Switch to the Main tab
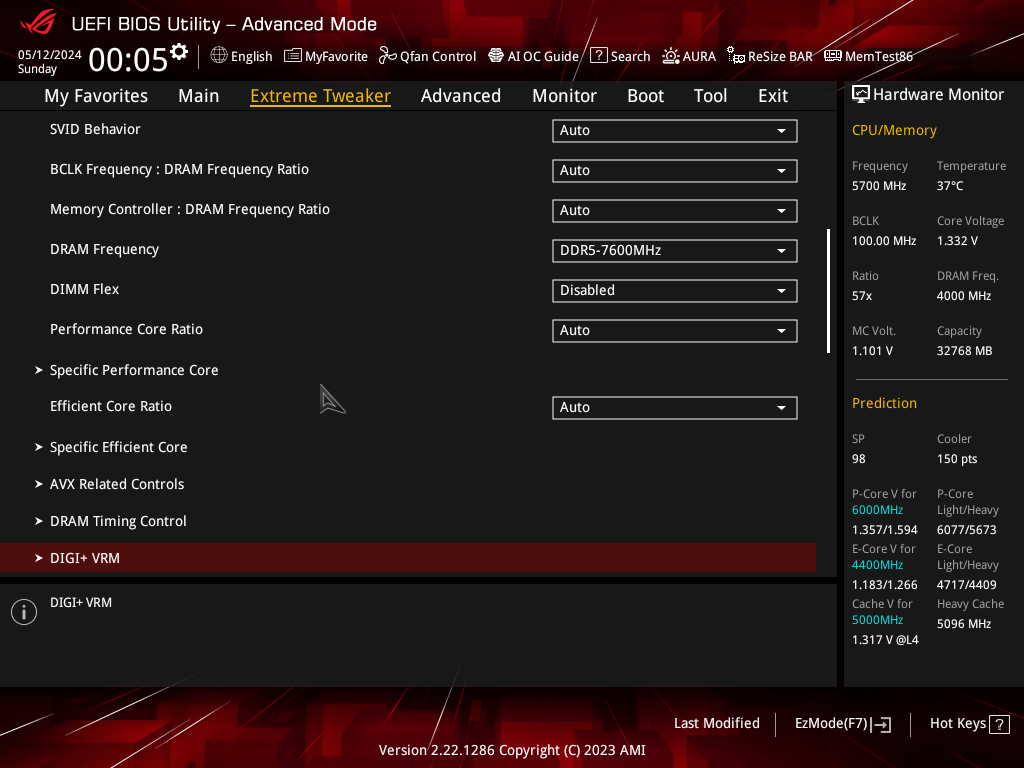Image resolution: width=1024 pixels, height=768 pixels. 199,96
